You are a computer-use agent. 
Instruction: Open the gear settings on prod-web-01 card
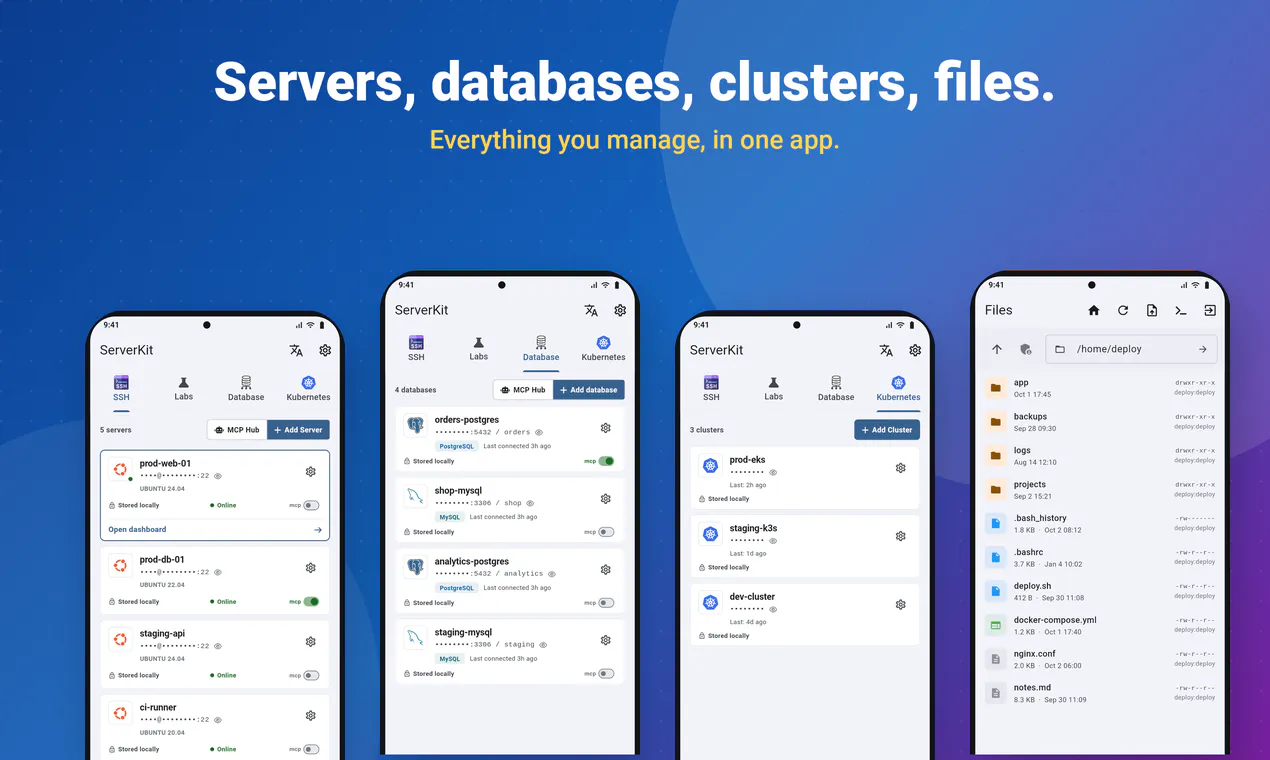pos(311,472)
